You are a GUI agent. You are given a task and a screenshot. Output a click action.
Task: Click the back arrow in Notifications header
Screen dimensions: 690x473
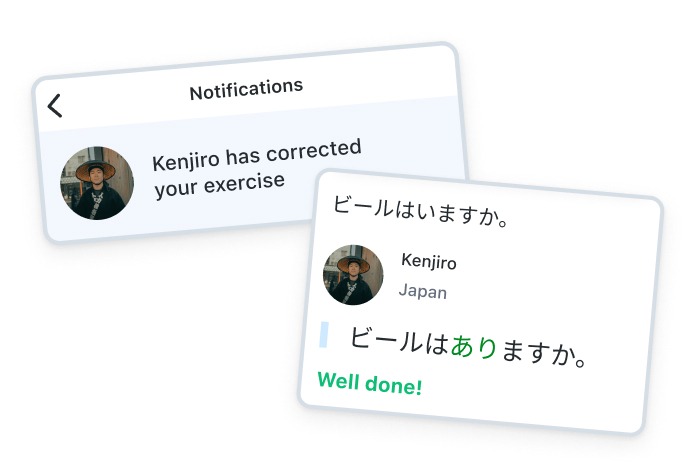click(55, 105)
